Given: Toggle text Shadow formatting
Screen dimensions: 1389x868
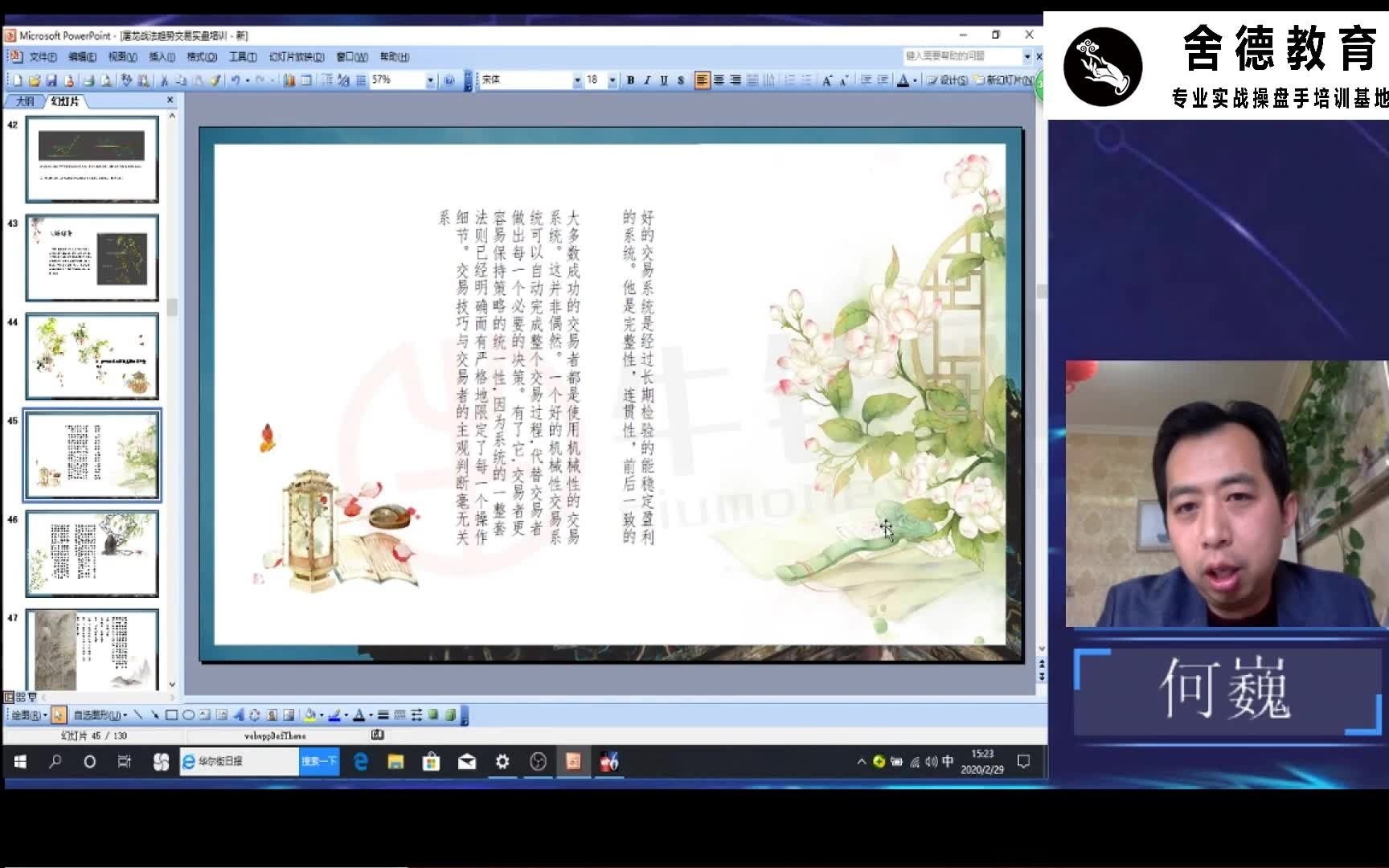Looking at the screenshot, I should 681,80.
